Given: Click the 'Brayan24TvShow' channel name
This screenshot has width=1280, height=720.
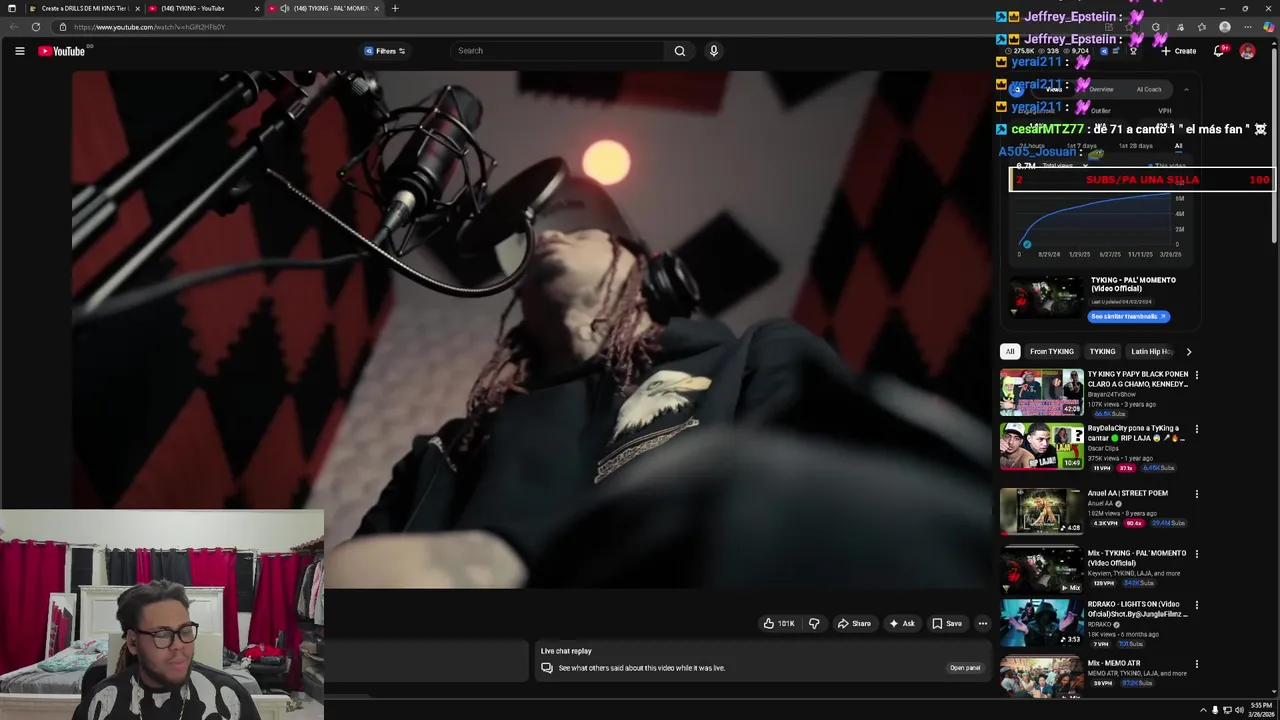Looking at the screenshot, I should point(1111,394).
